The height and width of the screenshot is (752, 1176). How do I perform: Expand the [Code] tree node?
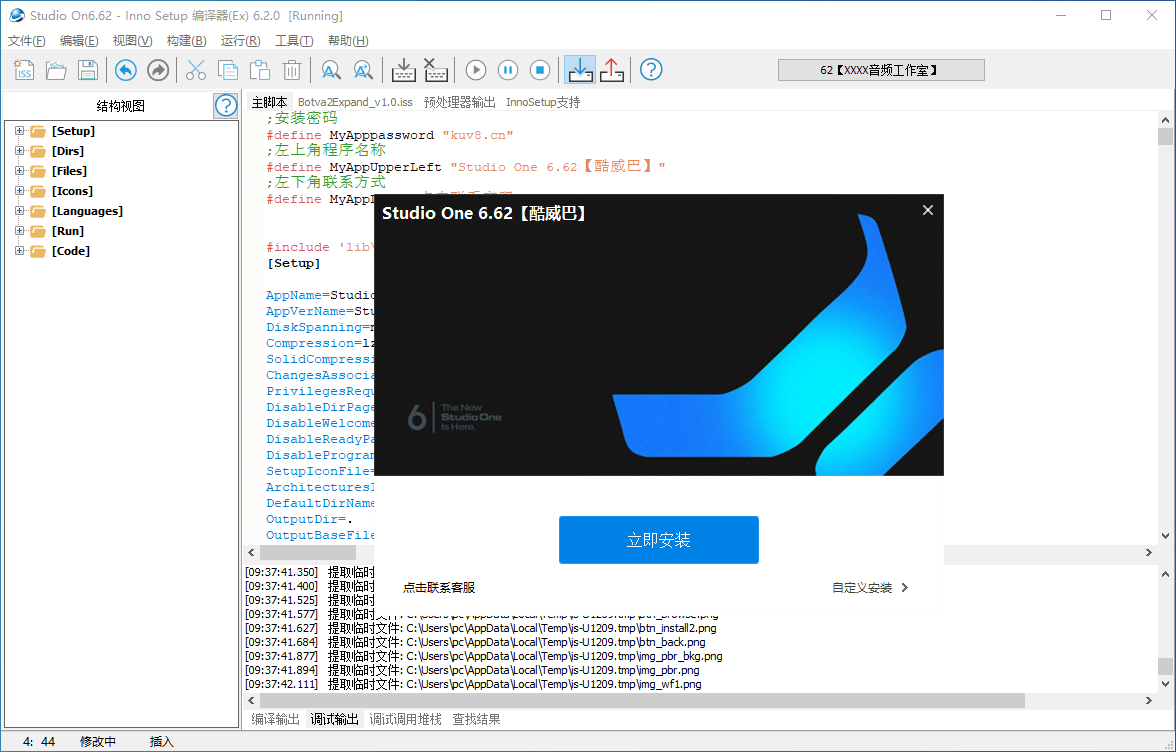point(20,250)
